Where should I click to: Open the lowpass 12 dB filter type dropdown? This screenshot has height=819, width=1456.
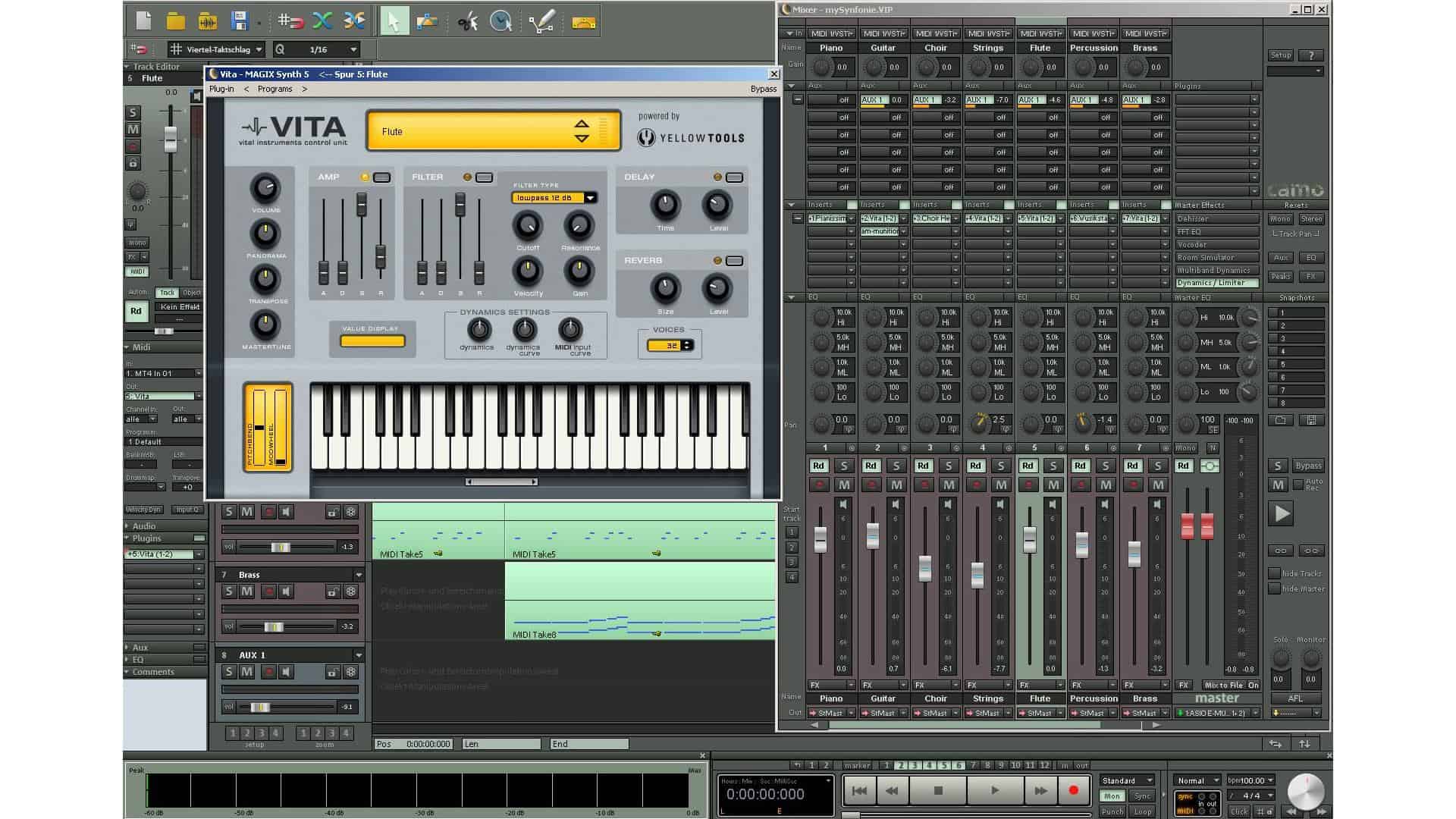click(x=590, y=198)
